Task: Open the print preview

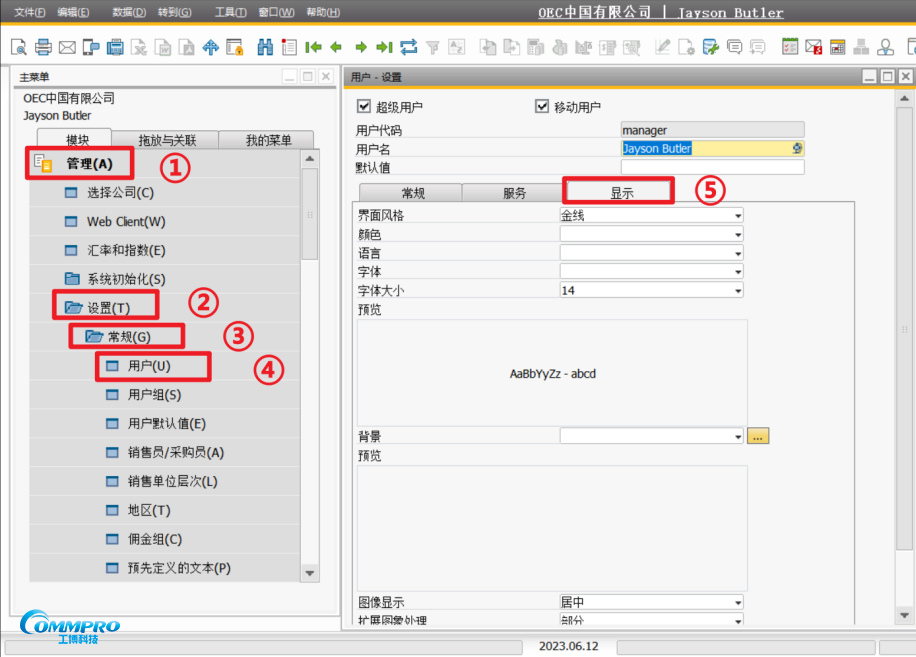Action: tap(17, 47)
